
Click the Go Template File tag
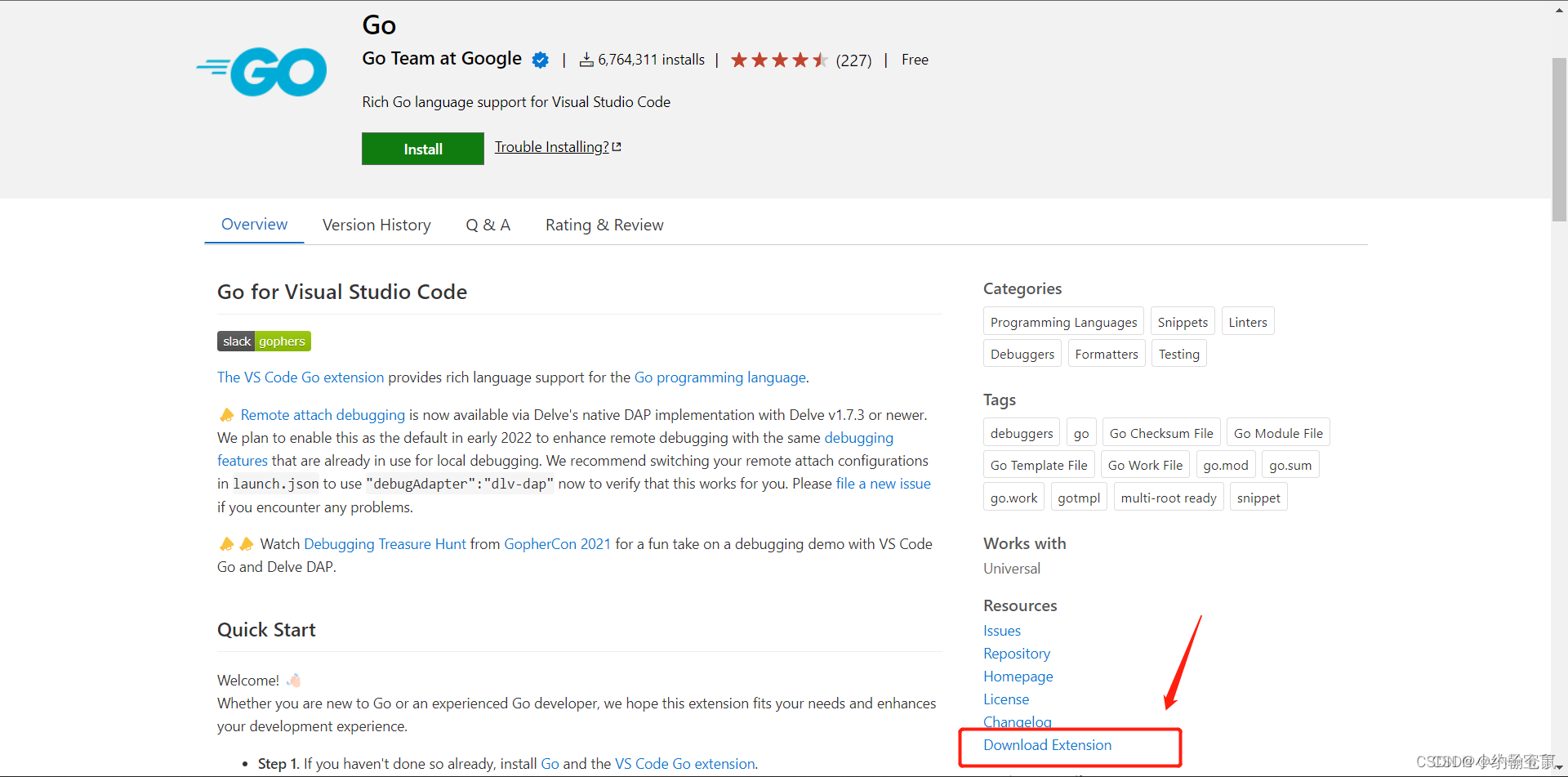pos(1039,465)
